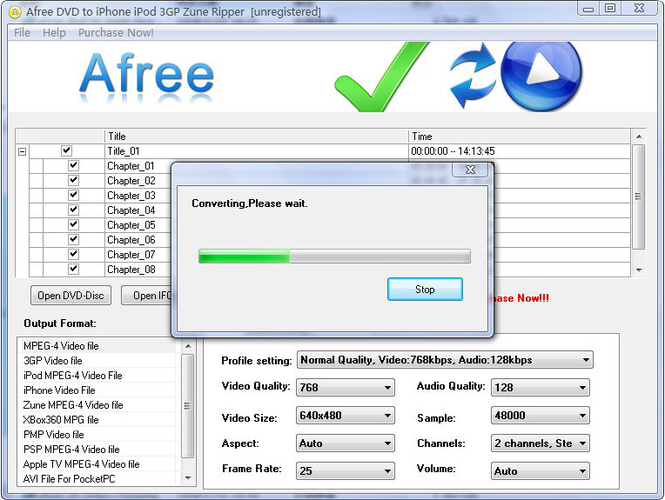Viewport: 665px width, 500px height.
Task: Click the blue play sphere icon
Action: point(542,76)
